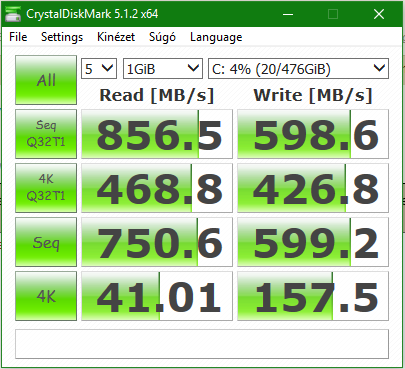Expand the test count dropdown showing 5
The width and height of the screenshot is (405, 369).
click(x=99, y=69)
